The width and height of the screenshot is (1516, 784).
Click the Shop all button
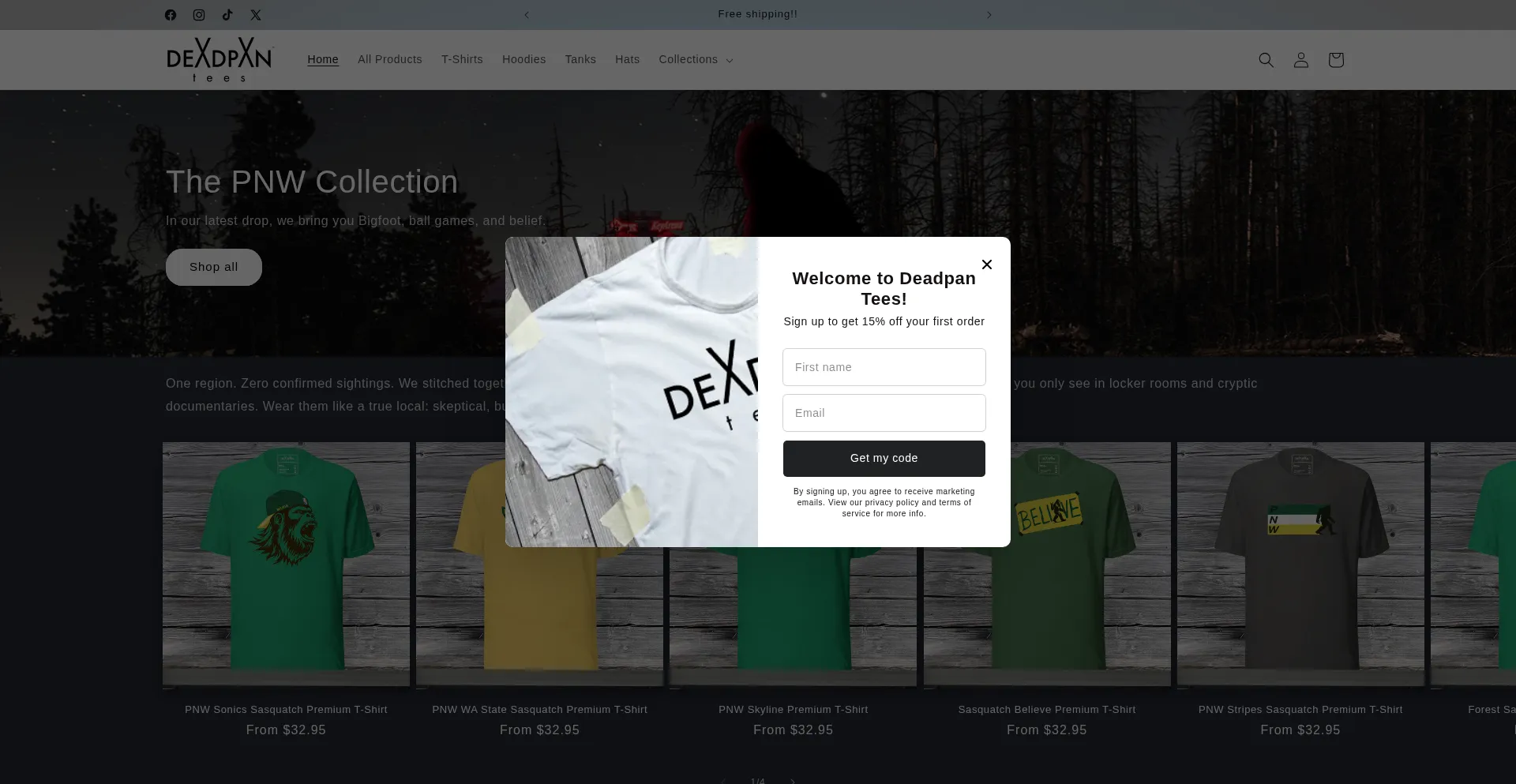[214, 267]
